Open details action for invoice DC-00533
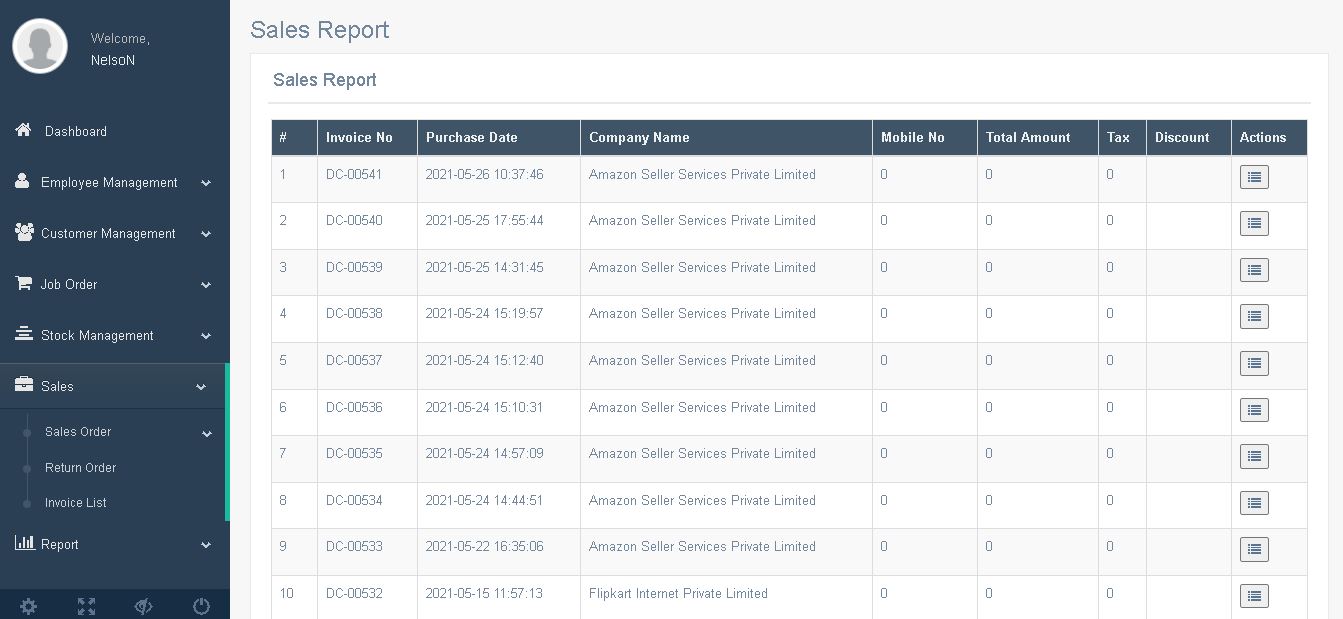This screenshot has height=619, width=1343. tap(1254, 549)
